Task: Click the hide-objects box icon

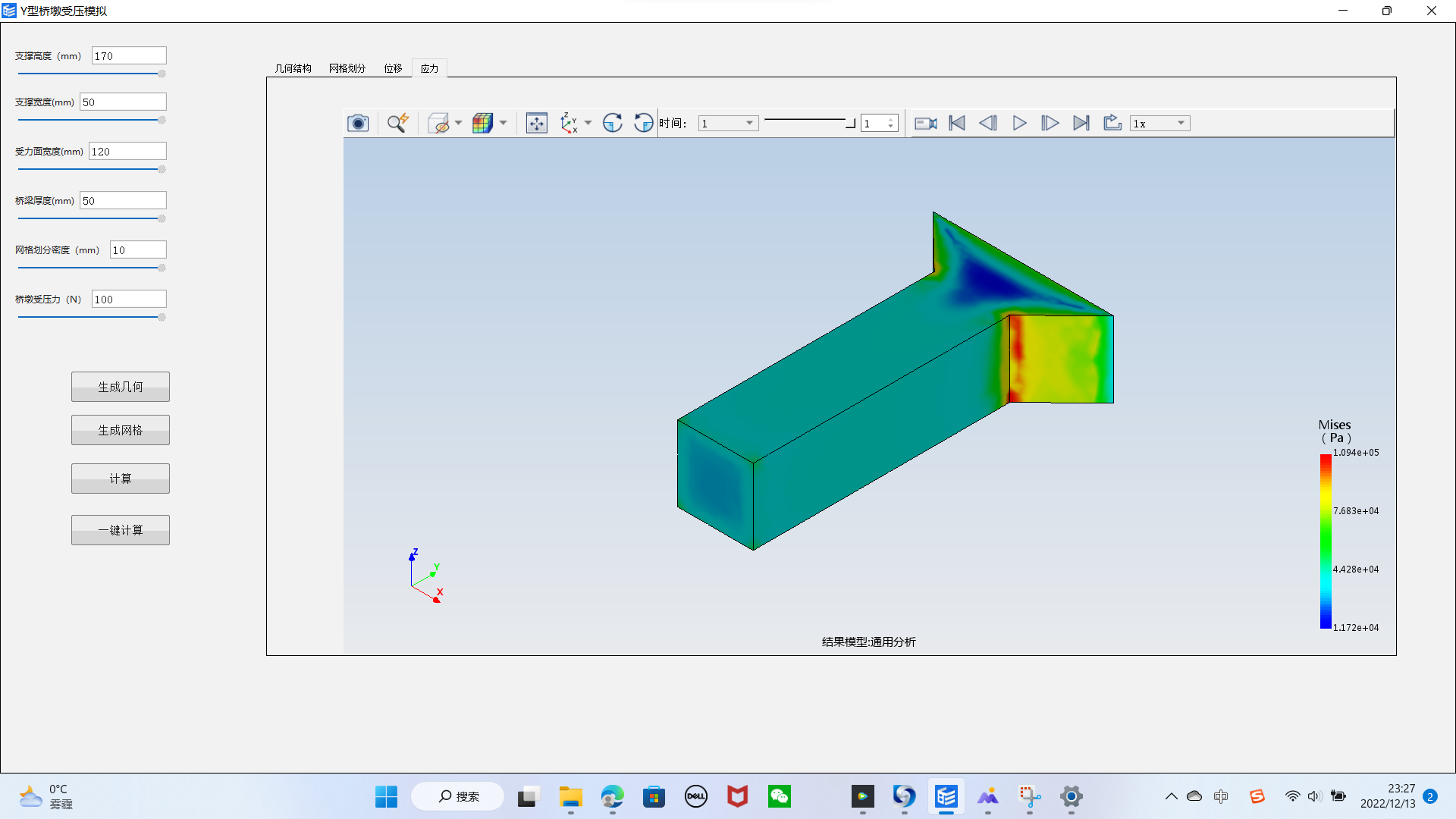Action: pyautogui.click(x=438, y=123)
